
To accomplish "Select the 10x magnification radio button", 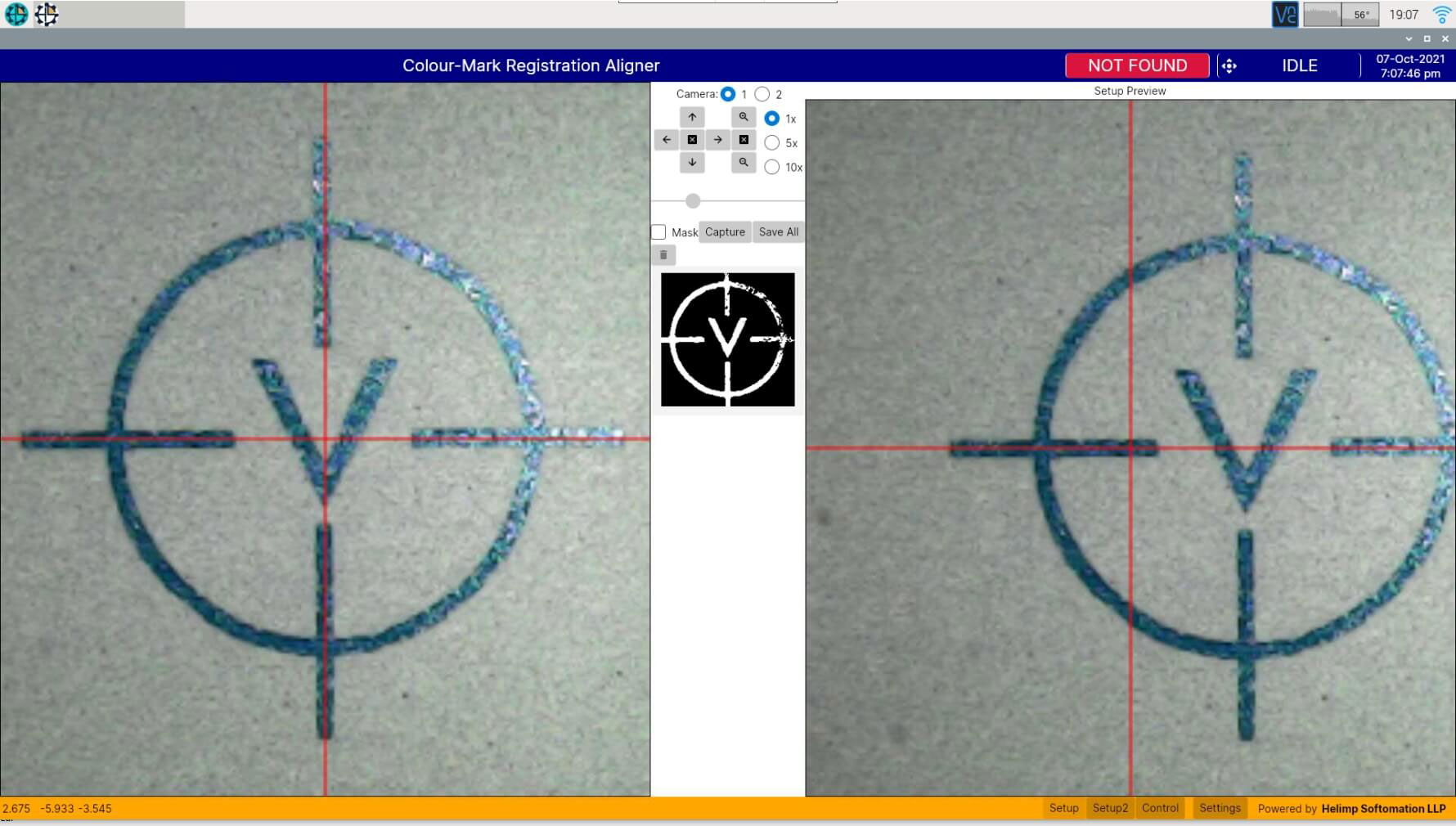I will 771,167.
